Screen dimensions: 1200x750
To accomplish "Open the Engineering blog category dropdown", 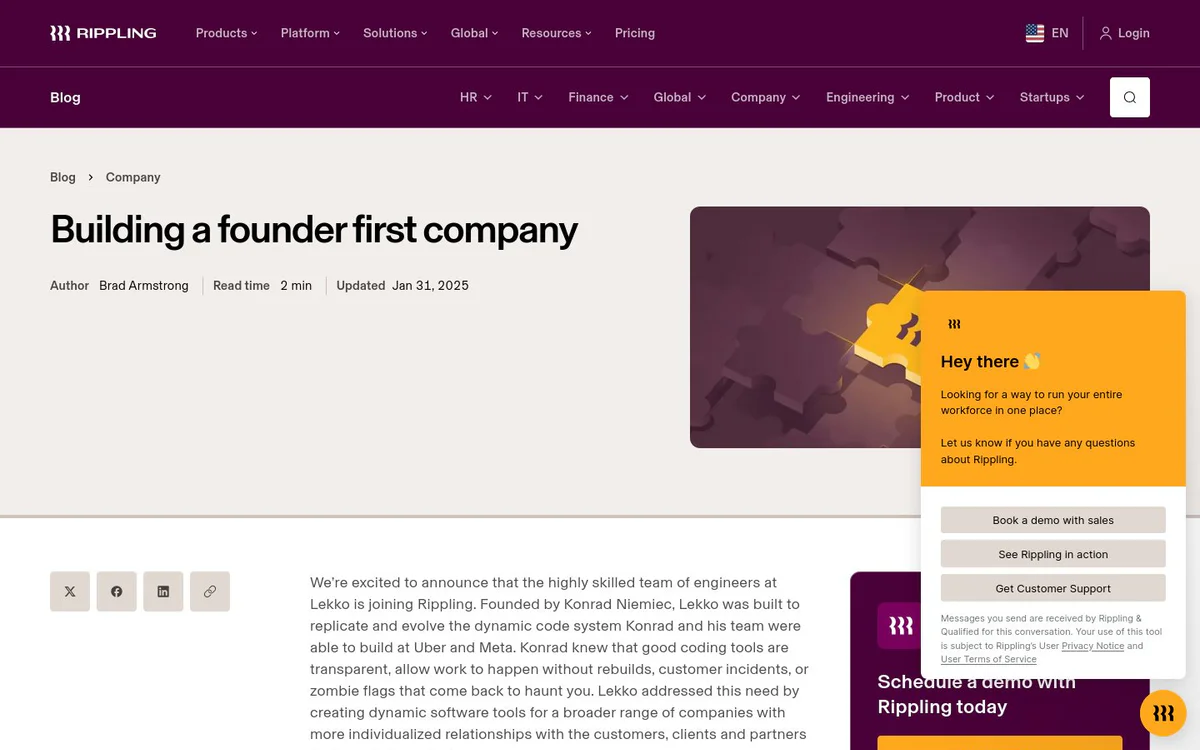I will (x=867, y=97).
